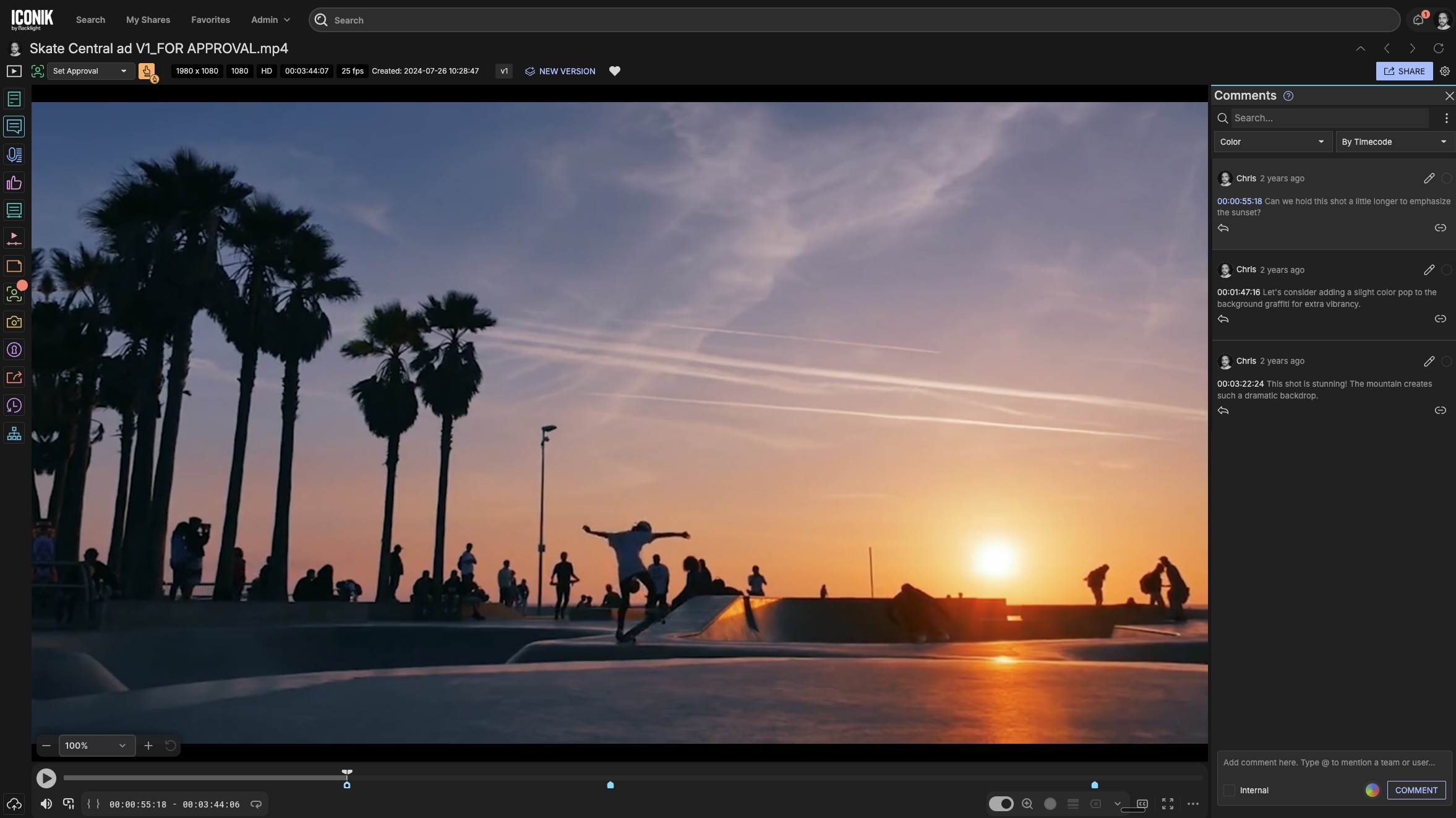Mute audio with the speaker icon

46,804
